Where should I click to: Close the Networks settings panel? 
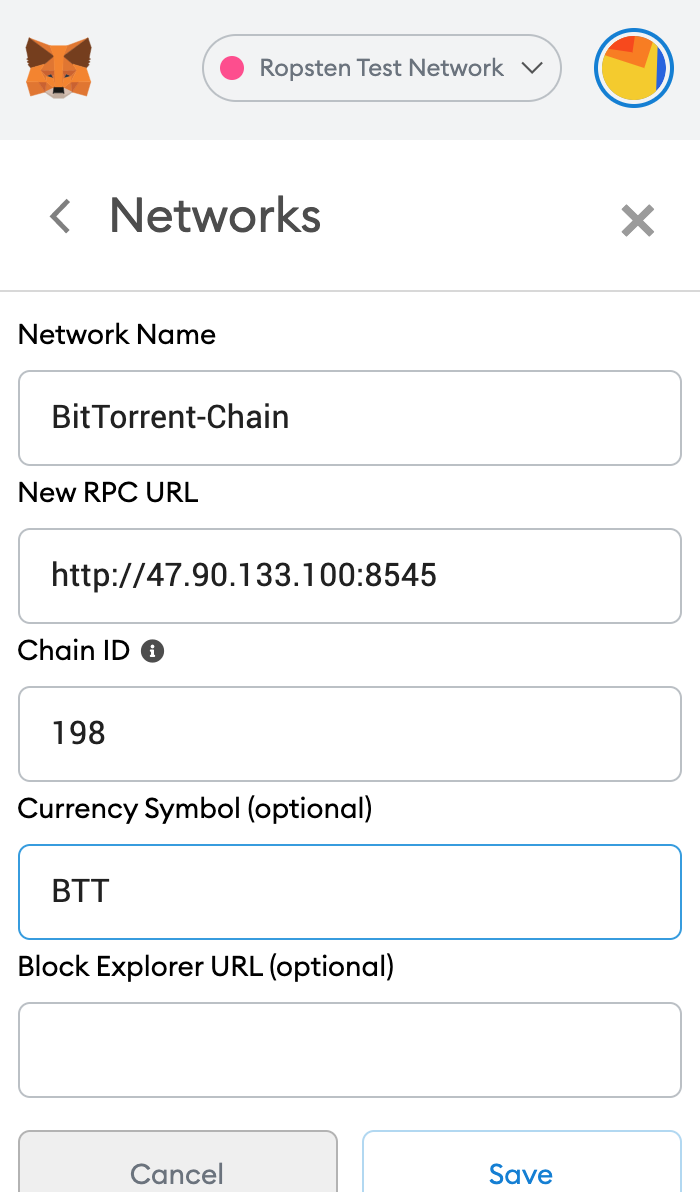637,221
